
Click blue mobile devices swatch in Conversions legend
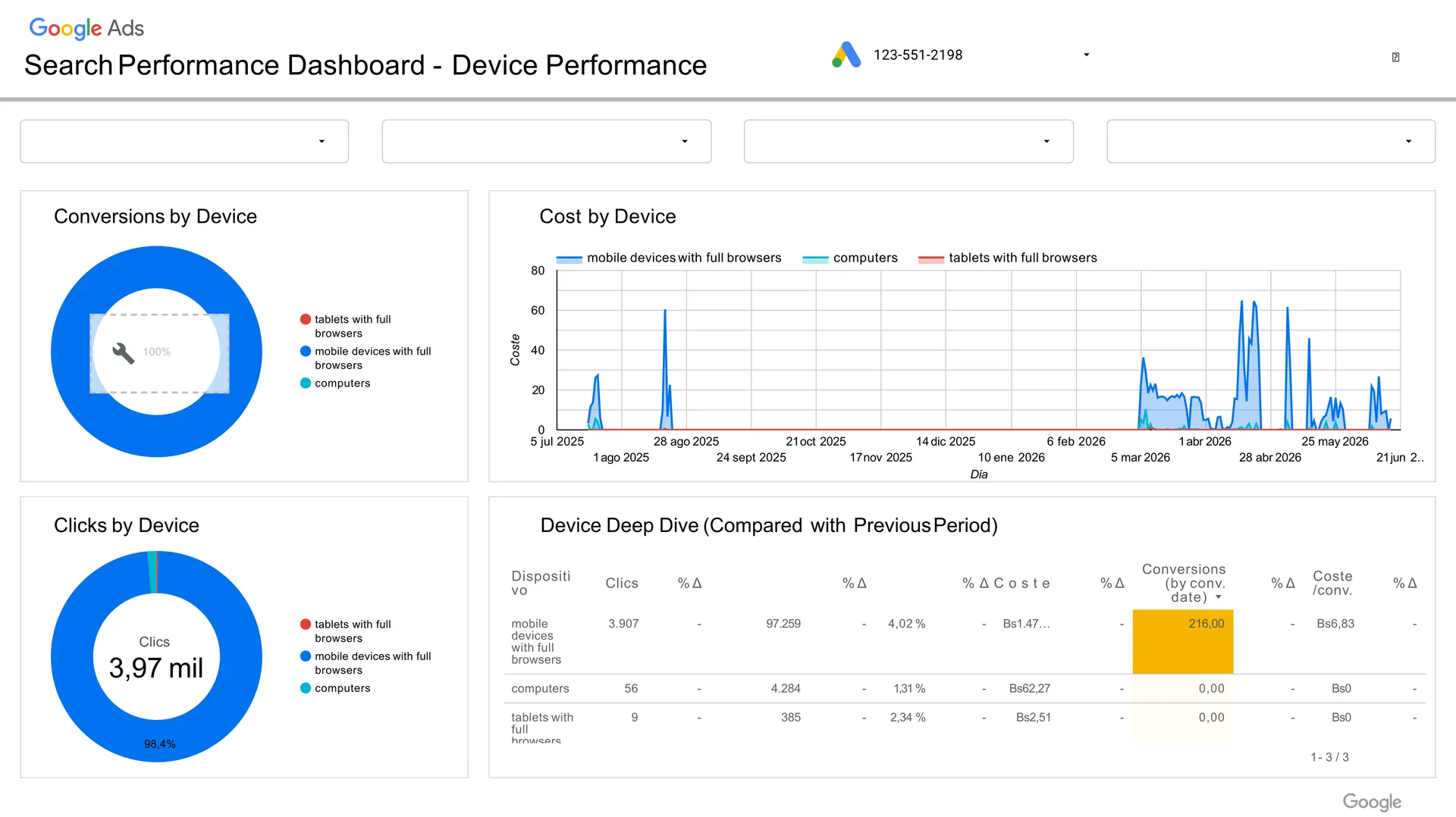(x=306, y=352)
